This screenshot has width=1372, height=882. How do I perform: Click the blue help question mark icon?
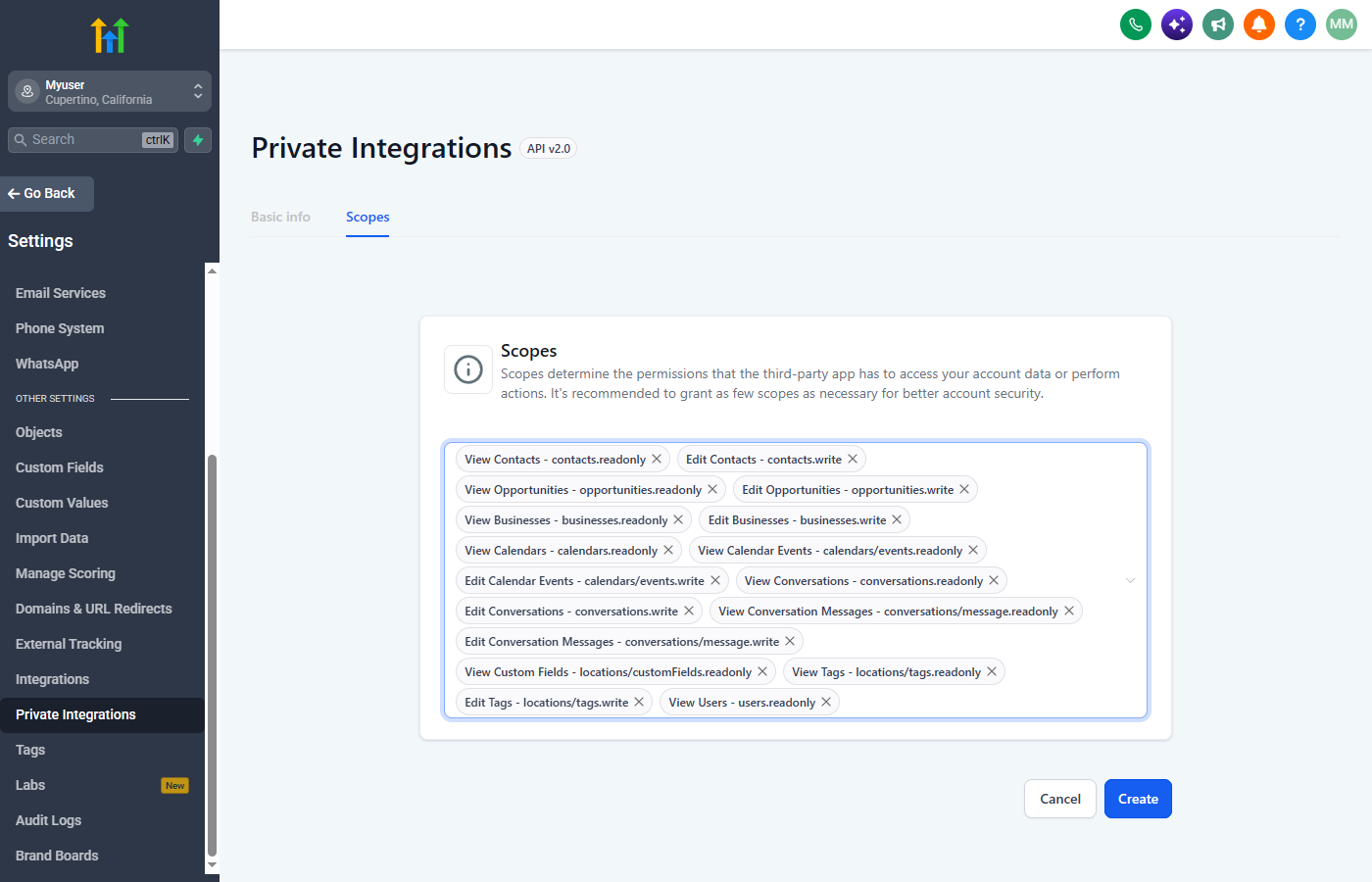pyautogui.click(x=1300, y=24)
